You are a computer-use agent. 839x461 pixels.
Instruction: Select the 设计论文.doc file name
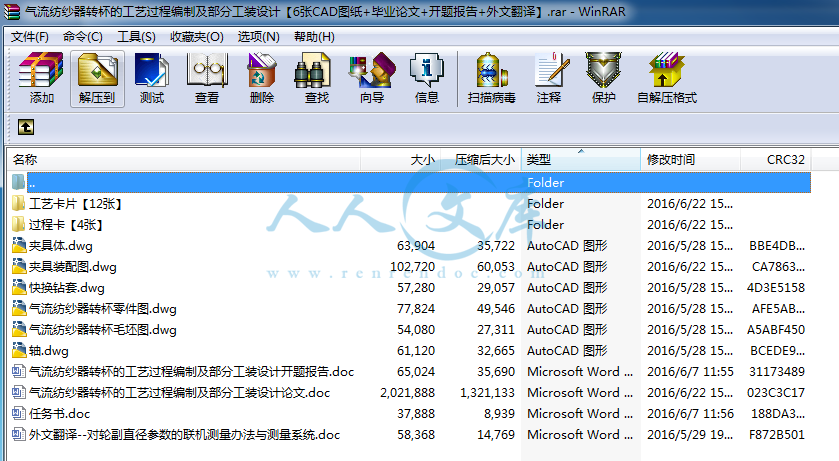[x=179, y=393]
